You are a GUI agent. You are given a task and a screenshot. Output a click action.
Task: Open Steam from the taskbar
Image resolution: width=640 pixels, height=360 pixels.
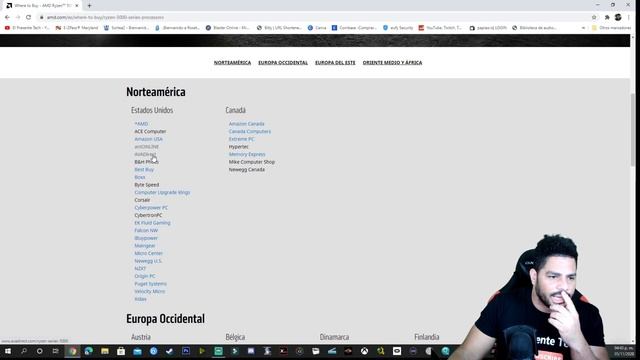coord(169,351)
